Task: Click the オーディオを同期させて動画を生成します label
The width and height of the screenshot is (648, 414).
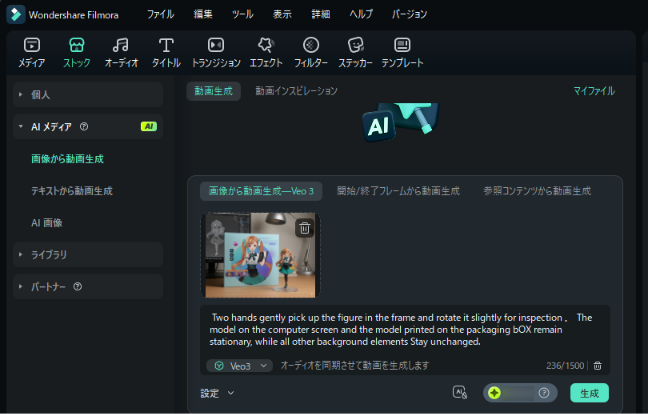Action: coord(355,366)
